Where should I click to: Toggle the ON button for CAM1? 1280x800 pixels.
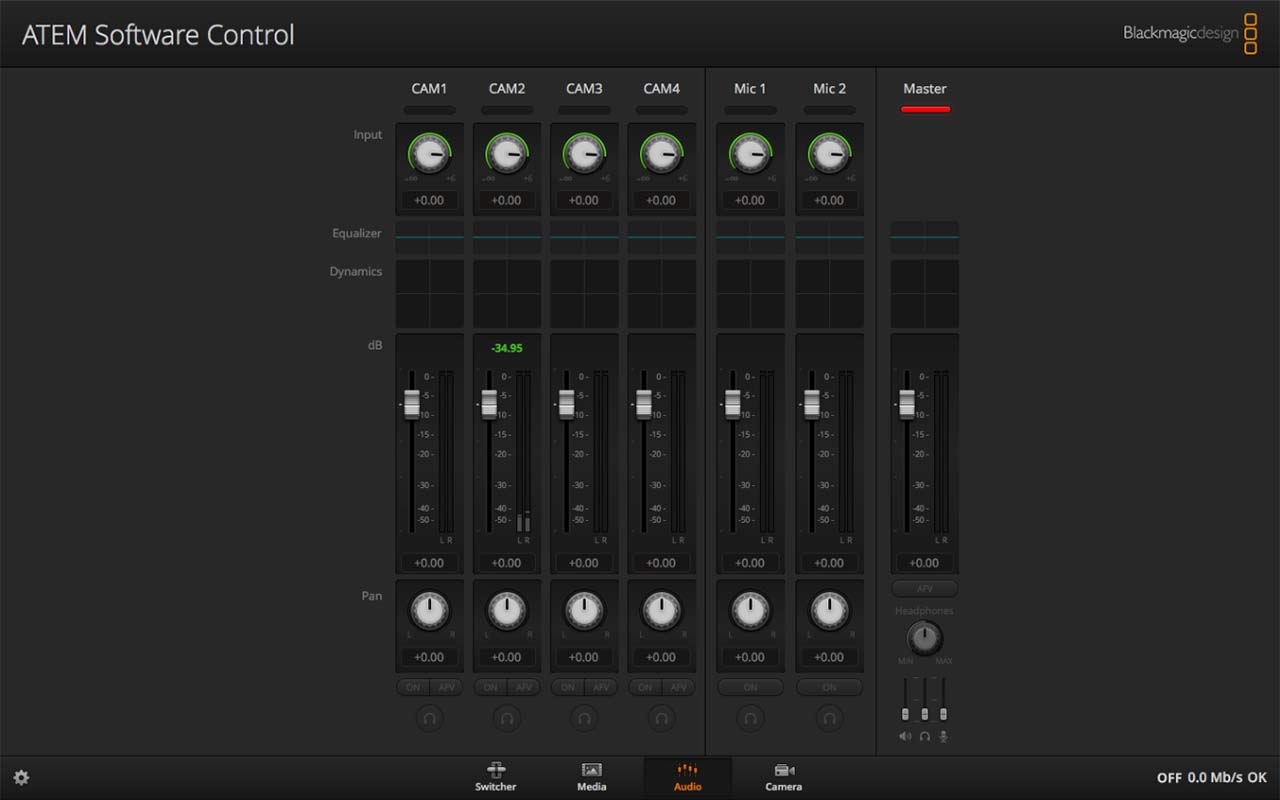413,687
